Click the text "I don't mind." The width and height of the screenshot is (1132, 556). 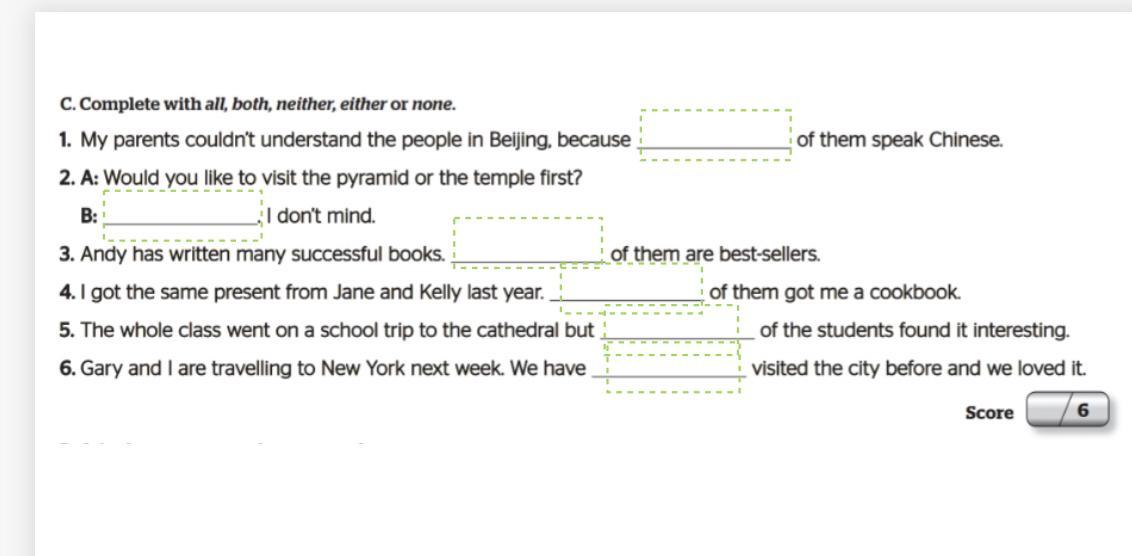[321, 216]
